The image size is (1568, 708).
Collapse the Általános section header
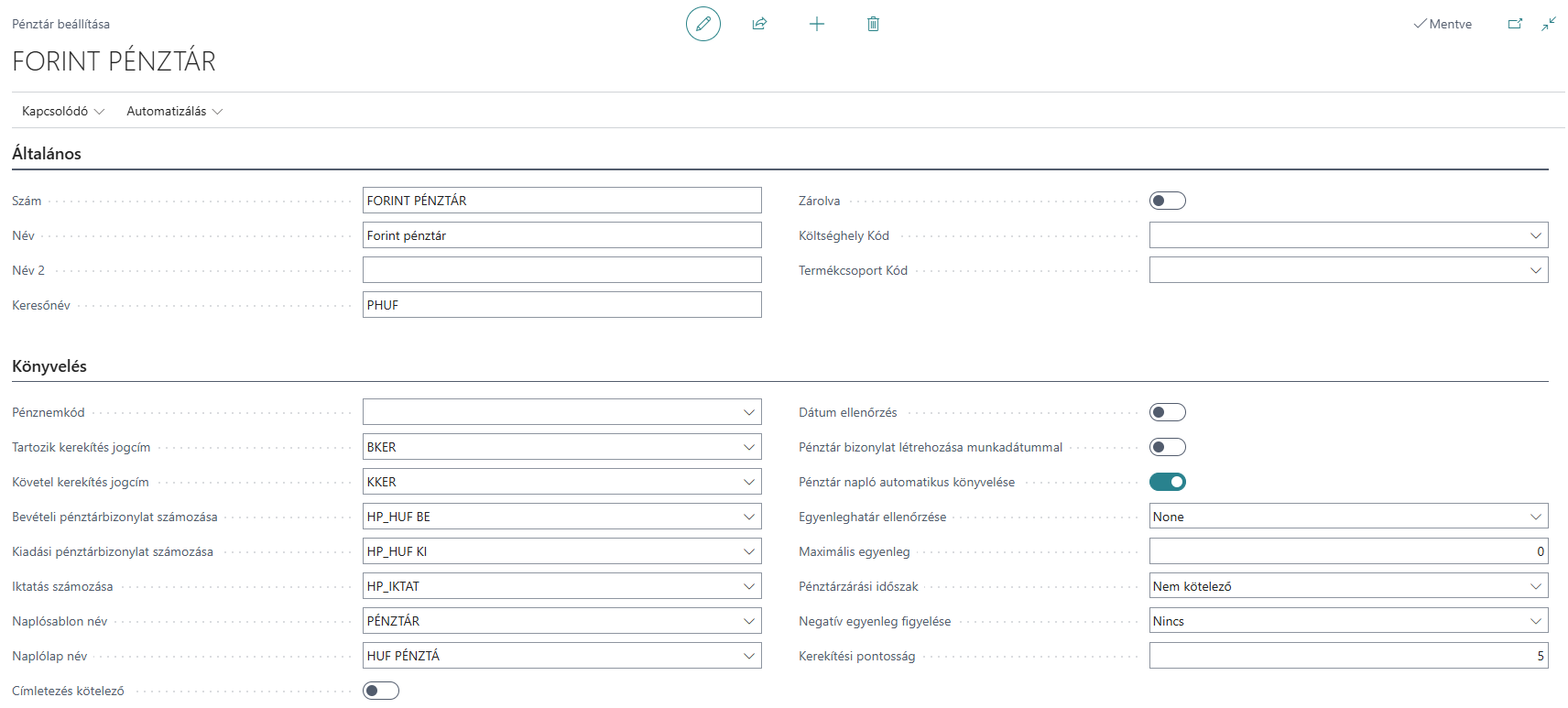[x=47, y=154]
